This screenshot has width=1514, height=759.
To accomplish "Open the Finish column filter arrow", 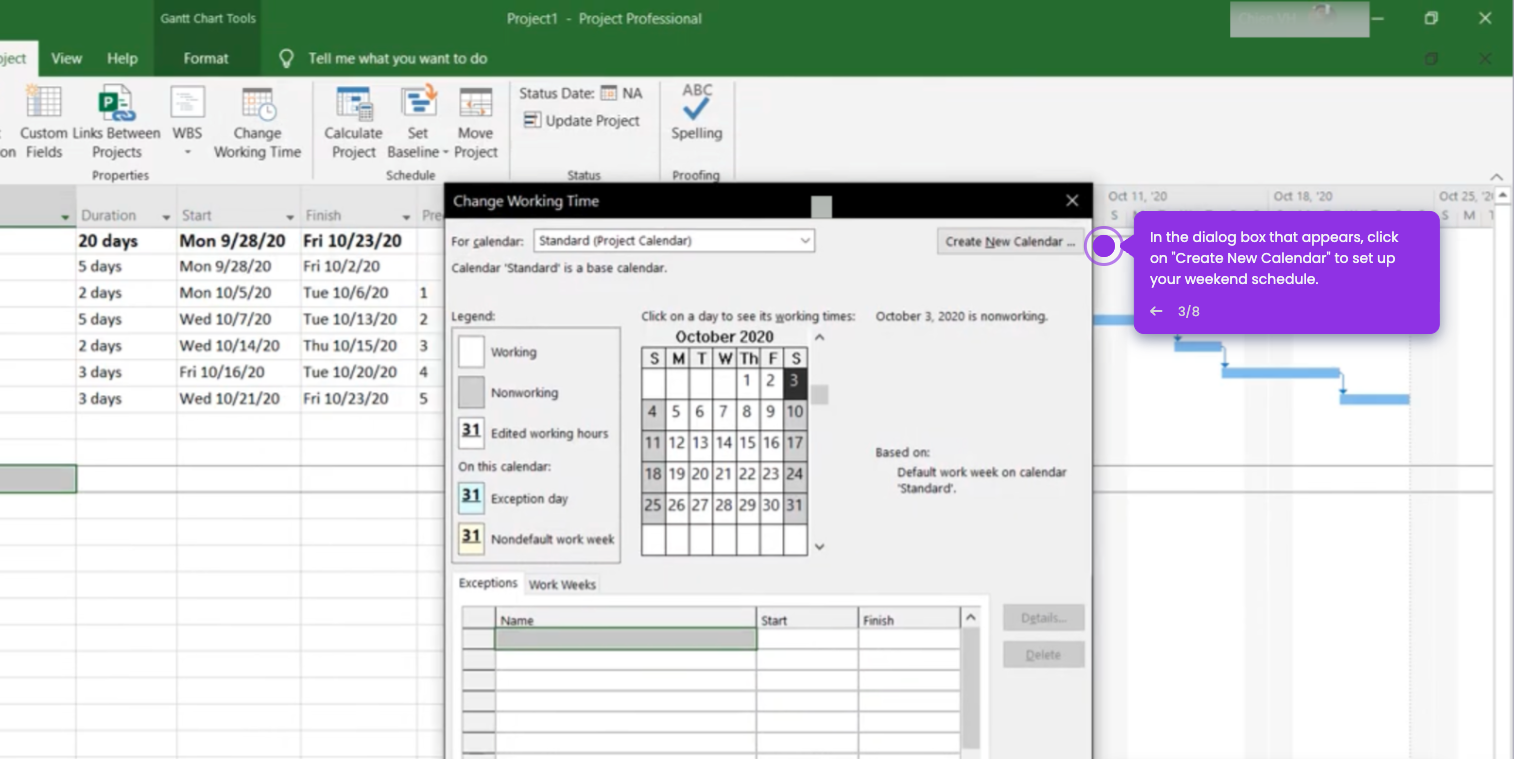I will (x=406, y=217).
